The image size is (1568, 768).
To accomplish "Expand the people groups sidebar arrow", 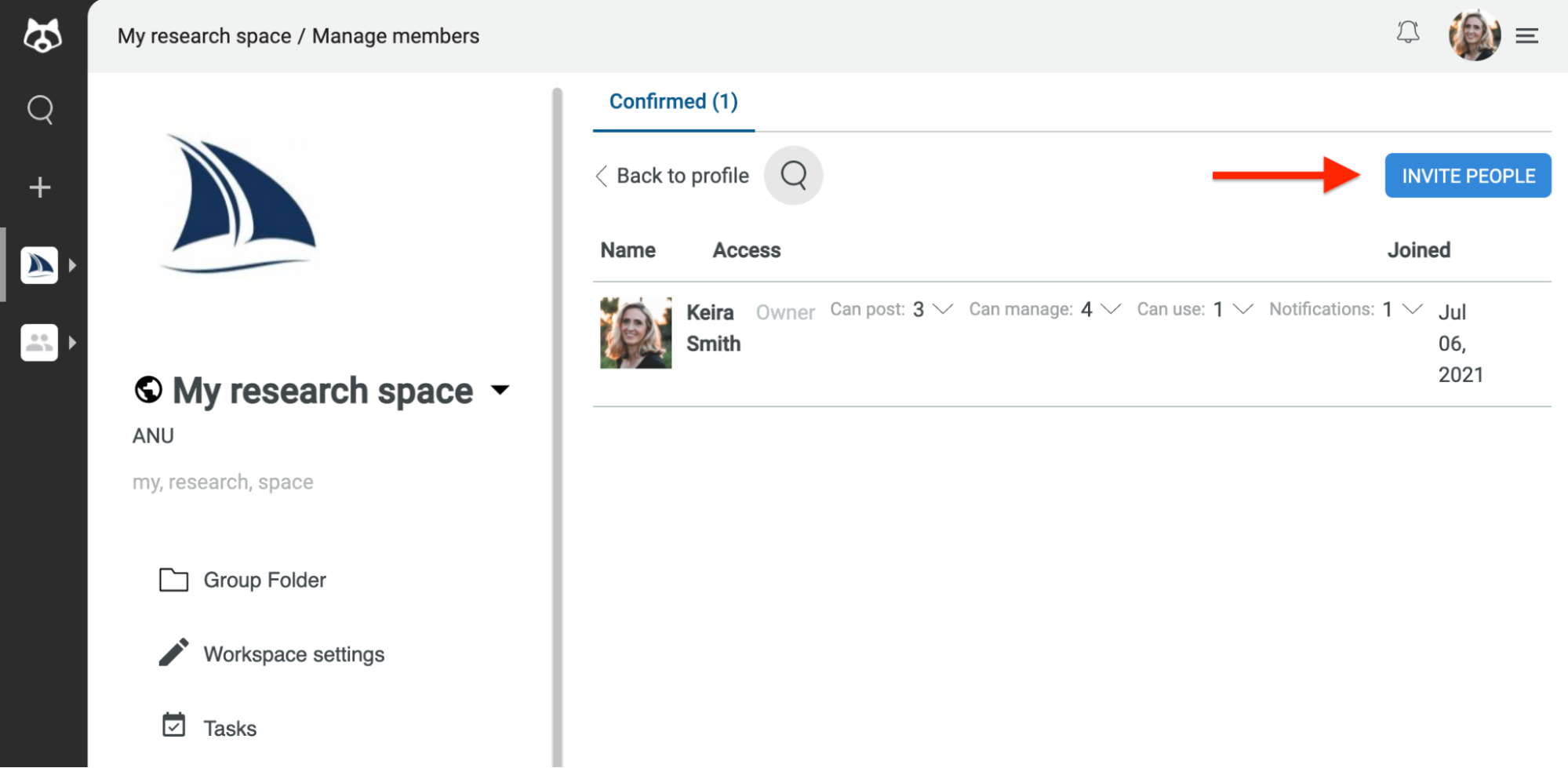I will [72, 343].
